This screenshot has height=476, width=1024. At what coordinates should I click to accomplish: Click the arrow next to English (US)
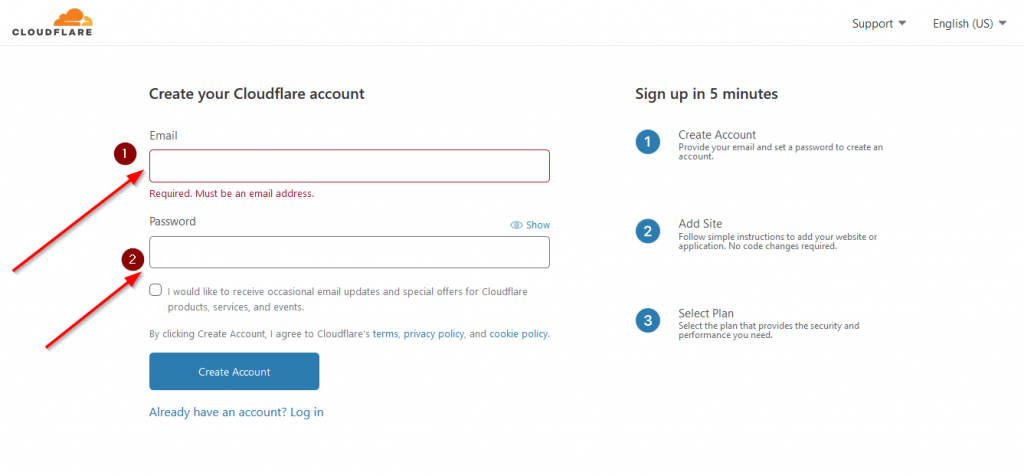[x=1002, y=24]
